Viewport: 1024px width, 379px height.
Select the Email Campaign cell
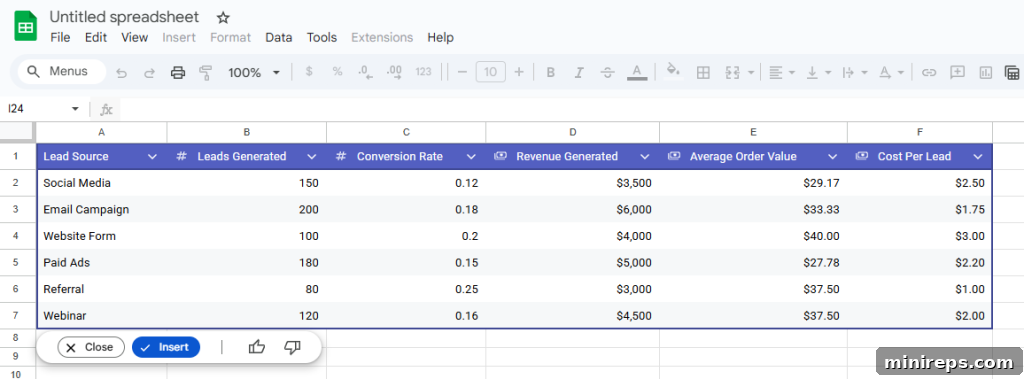(101, 210)
